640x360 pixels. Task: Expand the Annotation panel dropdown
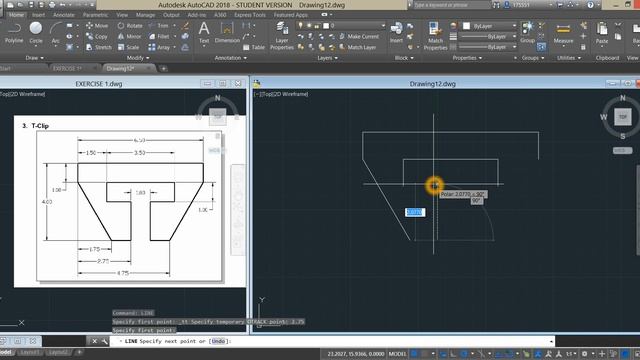tap(231, 58)
